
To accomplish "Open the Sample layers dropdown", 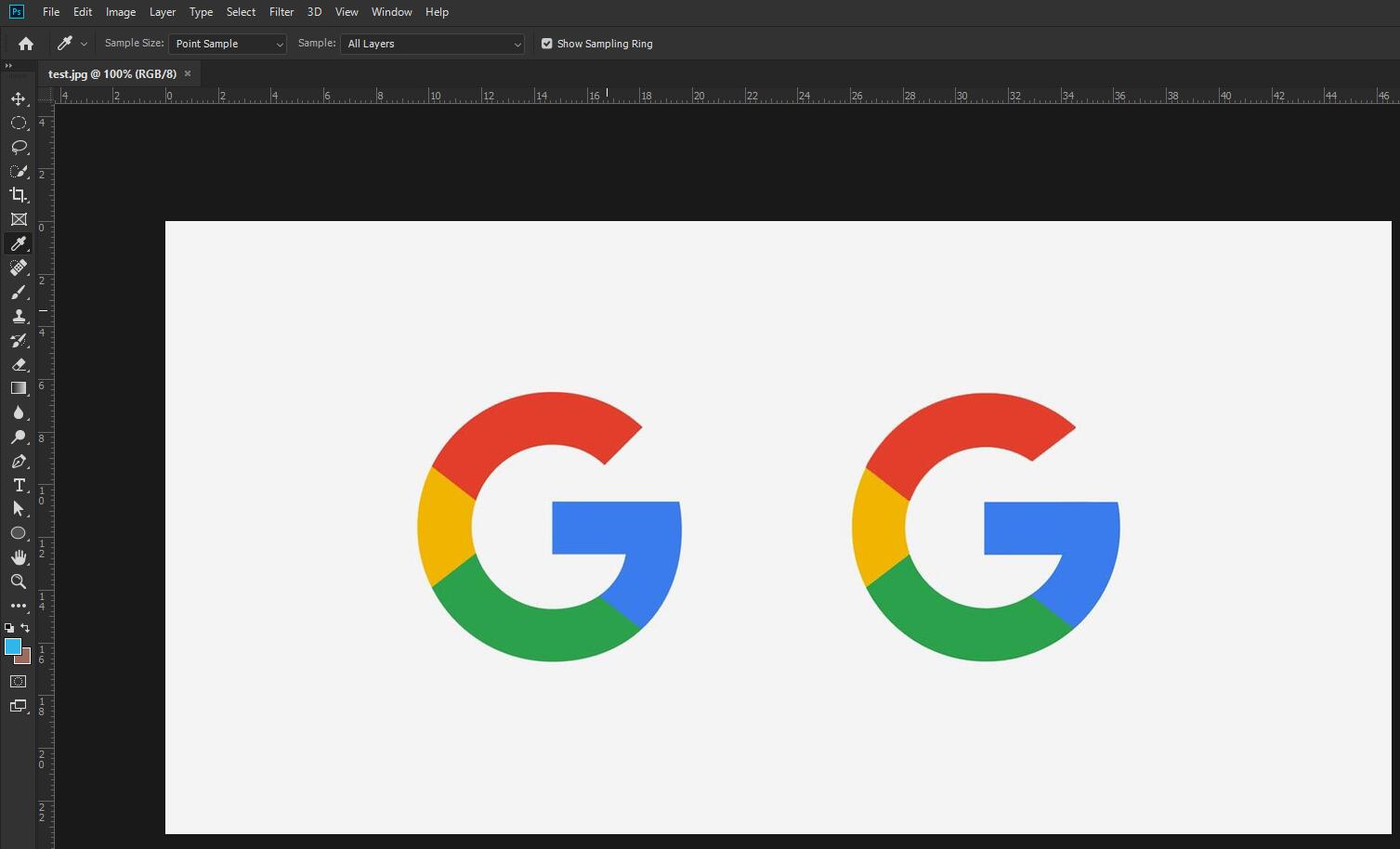I will click(432, 44).
